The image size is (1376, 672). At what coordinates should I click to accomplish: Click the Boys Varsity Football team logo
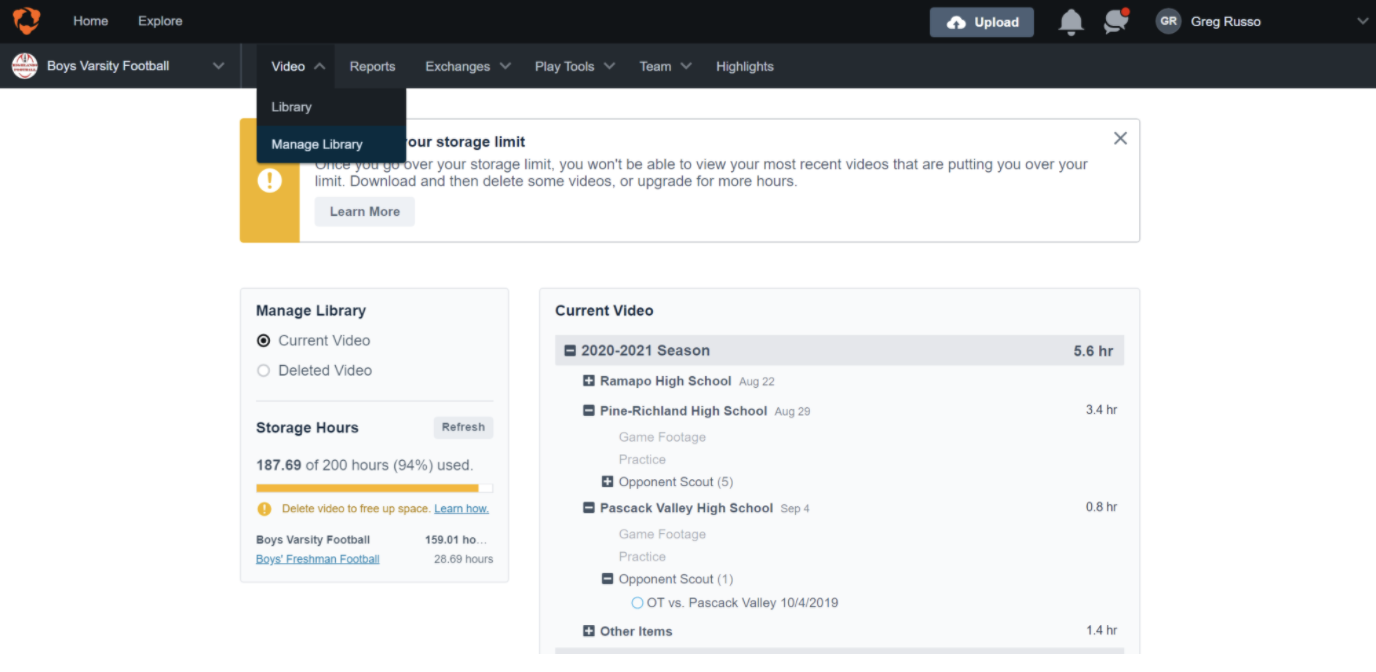[x=24, y=66]
